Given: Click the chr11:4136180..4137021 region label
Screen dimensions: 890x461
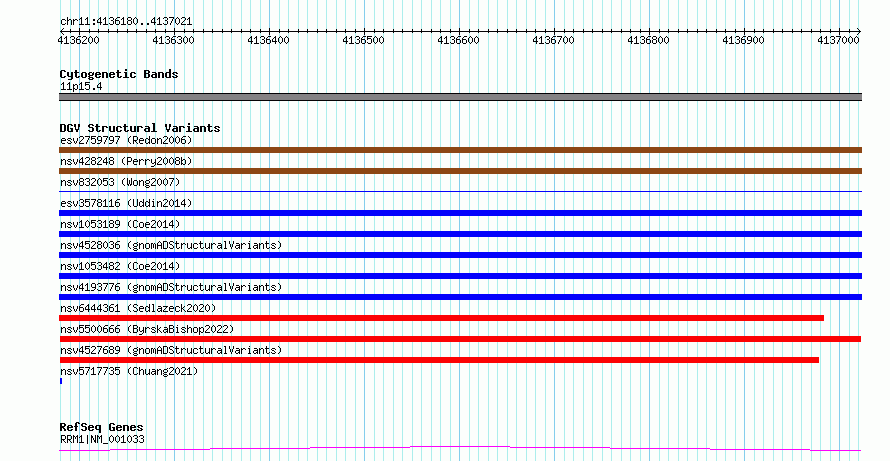Looking at the screenshot, I should coord(126,22).
